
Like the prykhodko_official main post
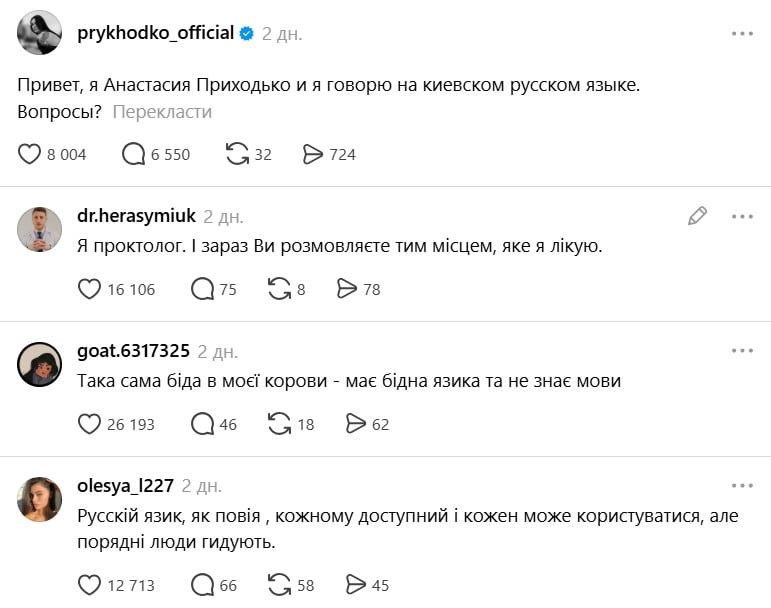30,154
